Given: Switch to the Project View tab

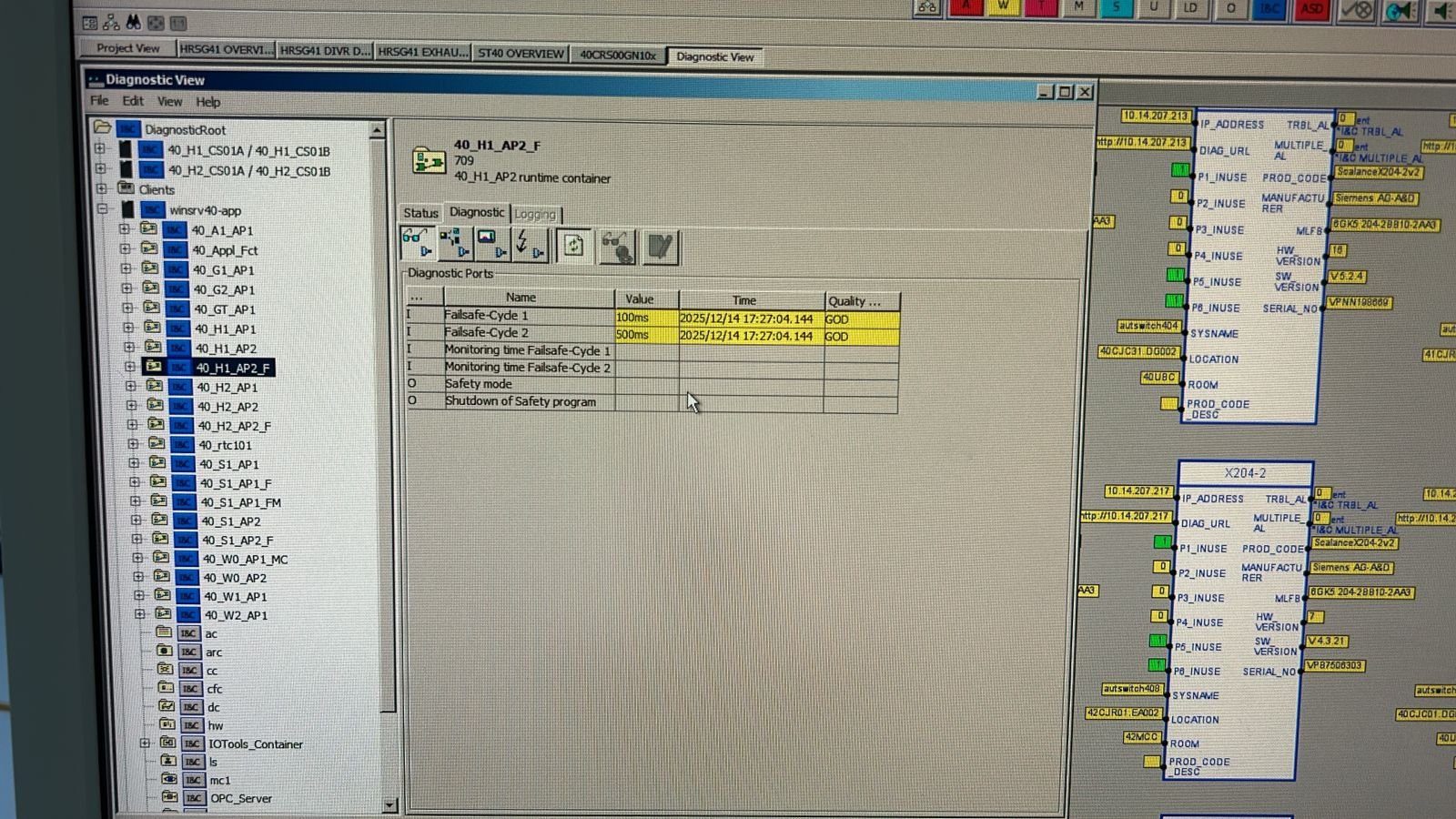Looking at the screenshot, I should point(127,48).
